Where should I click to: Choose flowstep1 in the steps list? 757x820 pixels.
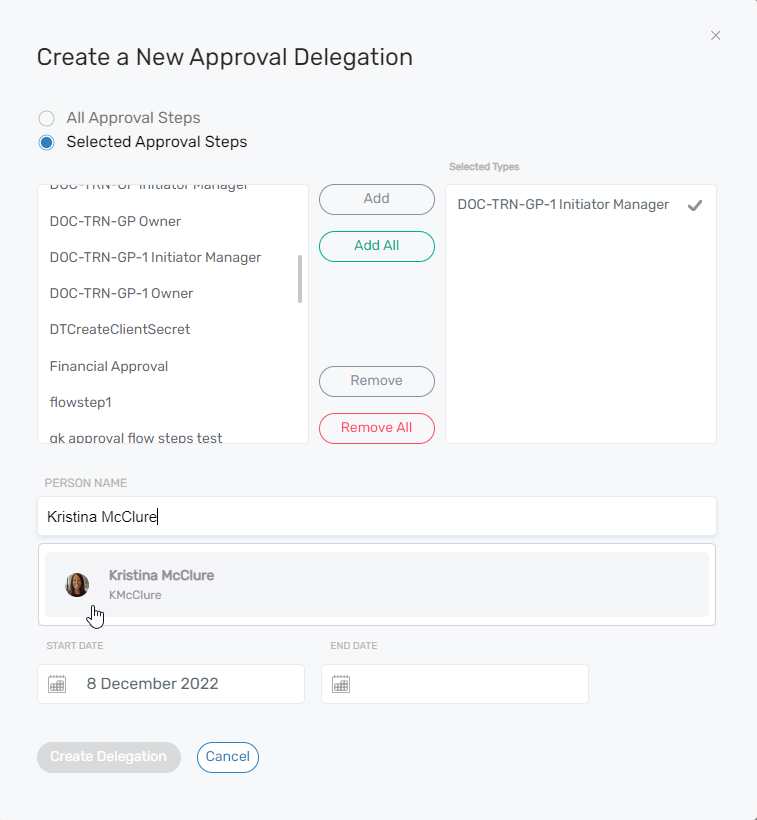coord(82,402)
